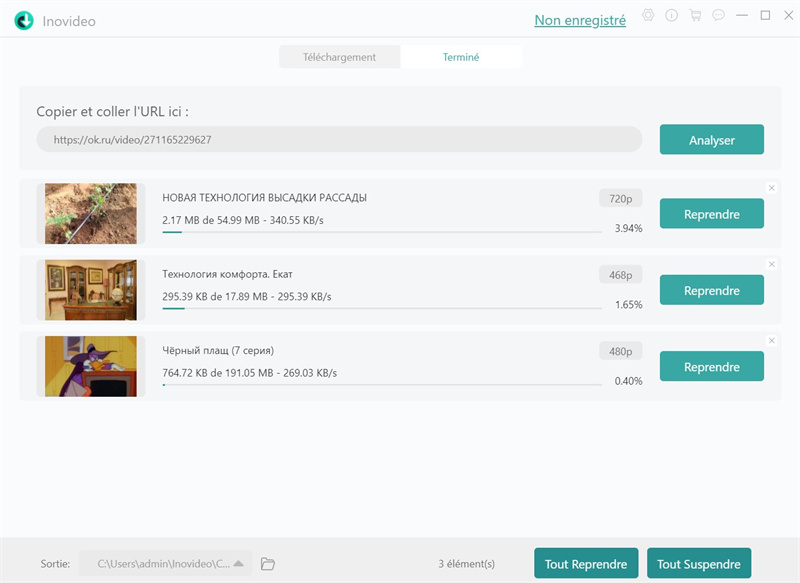Open the output folder icon
This screenshot has width=800, height=583.
coord(268,564)
